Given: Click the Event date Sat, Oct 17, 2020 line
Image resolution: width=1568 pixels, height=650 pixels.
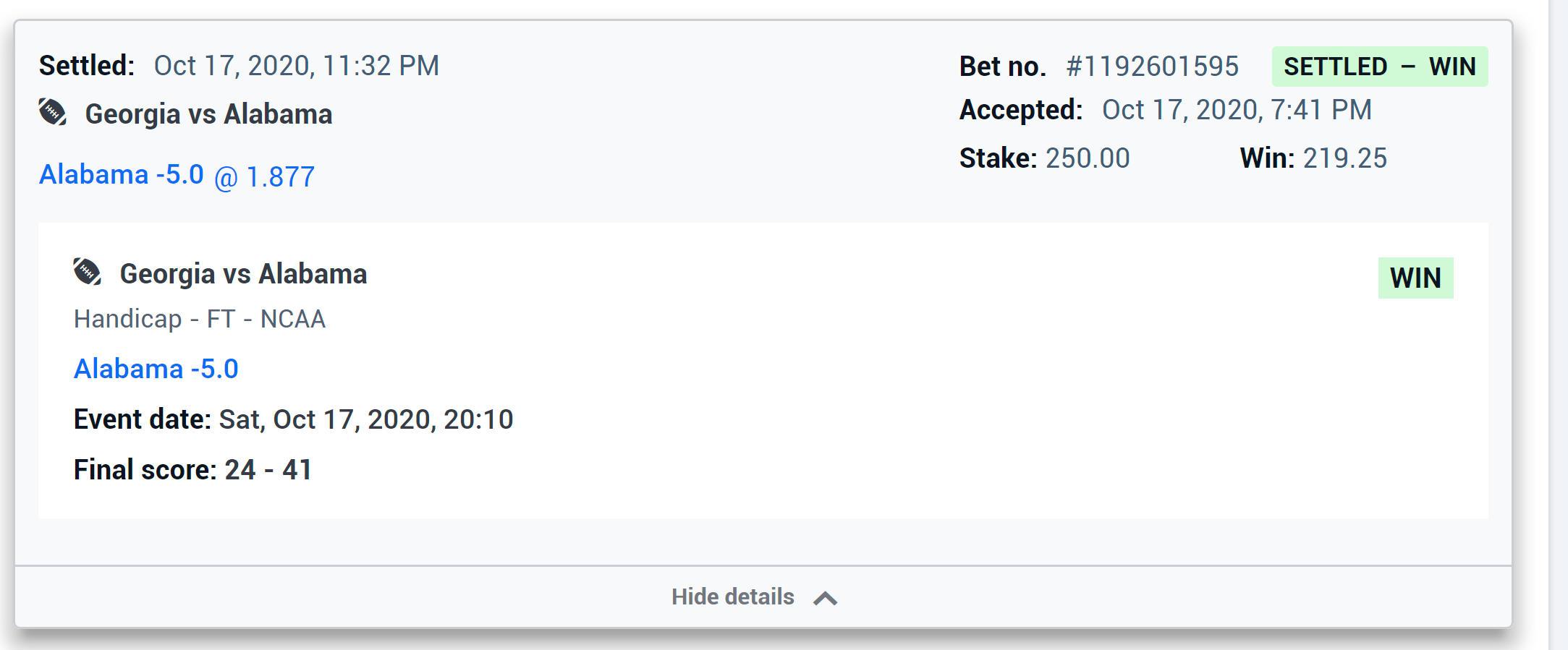Looking at the screenshot, I should [x=293, y=419].
